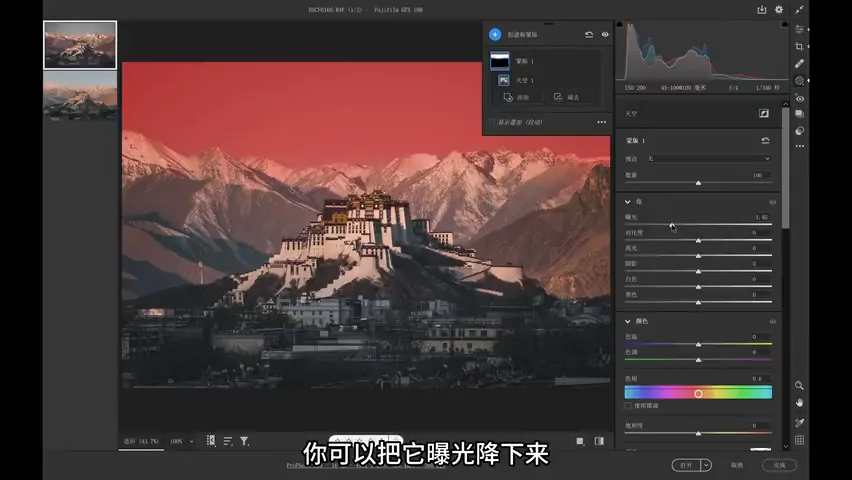Toggle the single view square icon
This screenshot has height=480, width=852.
580,441
